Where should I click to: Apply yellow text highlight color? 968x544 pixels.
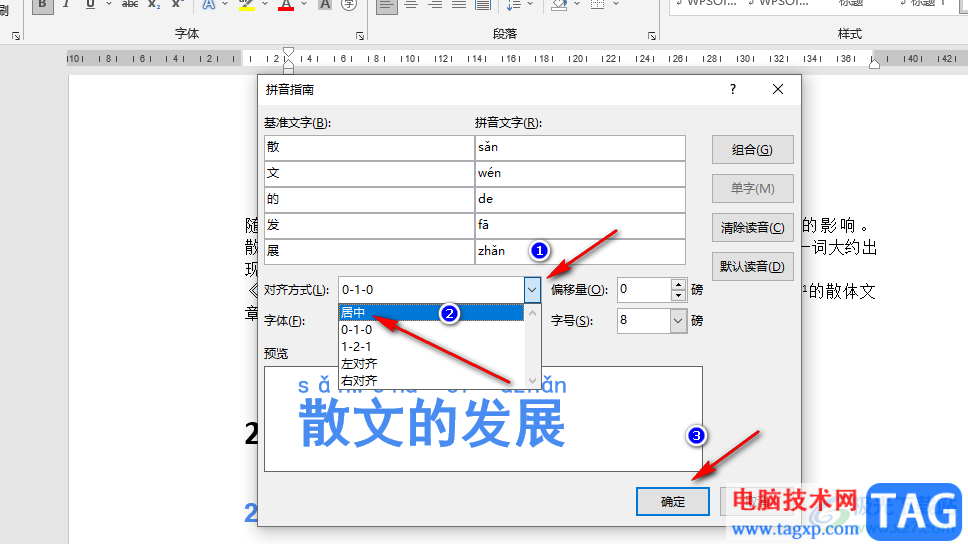(247, 5)
